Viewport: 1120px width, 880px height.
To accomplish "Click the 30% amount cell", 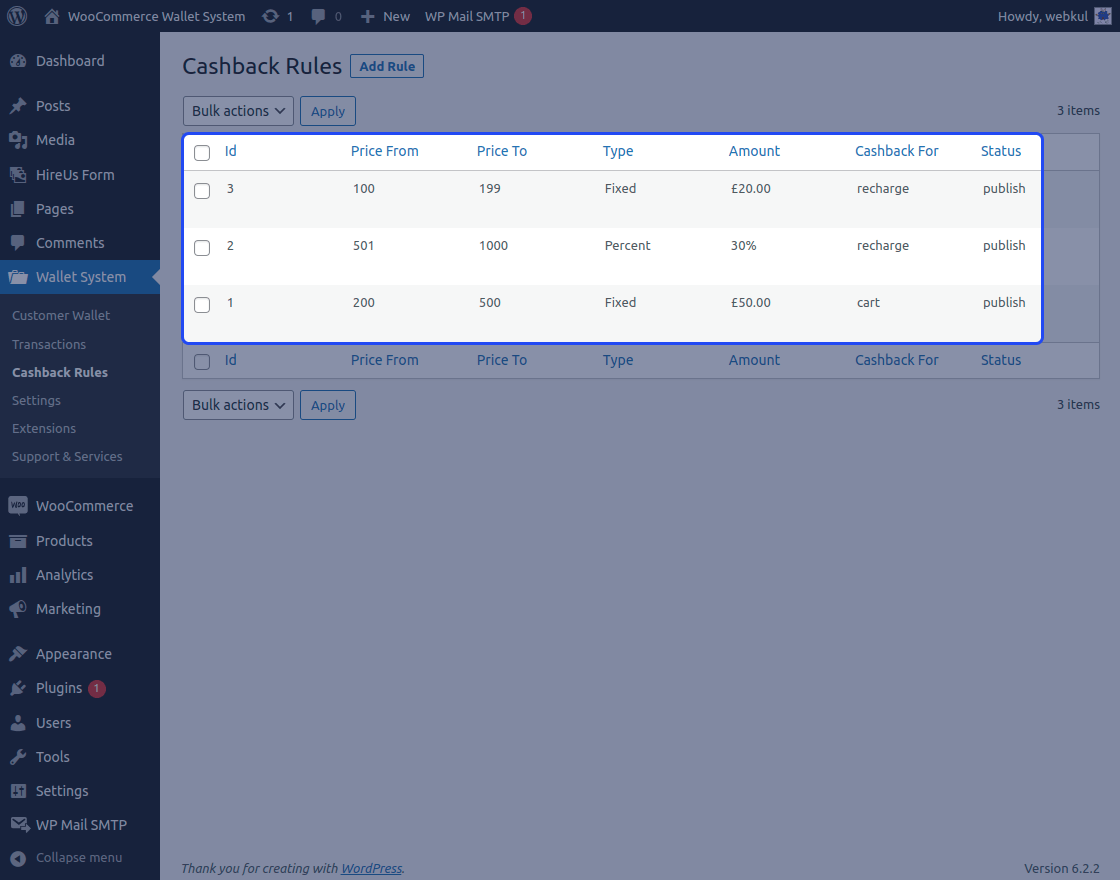I will pyautogui.click(x=744, y=246).
